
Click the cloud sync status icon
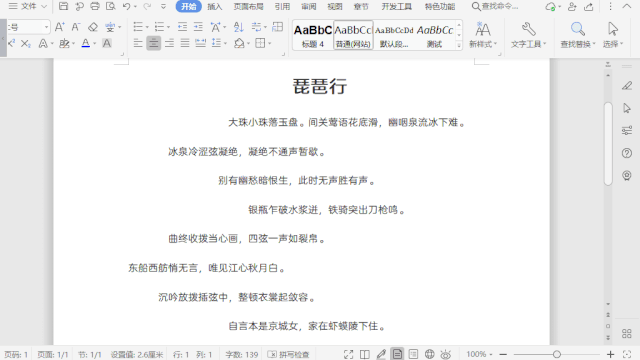click(550, 7)
